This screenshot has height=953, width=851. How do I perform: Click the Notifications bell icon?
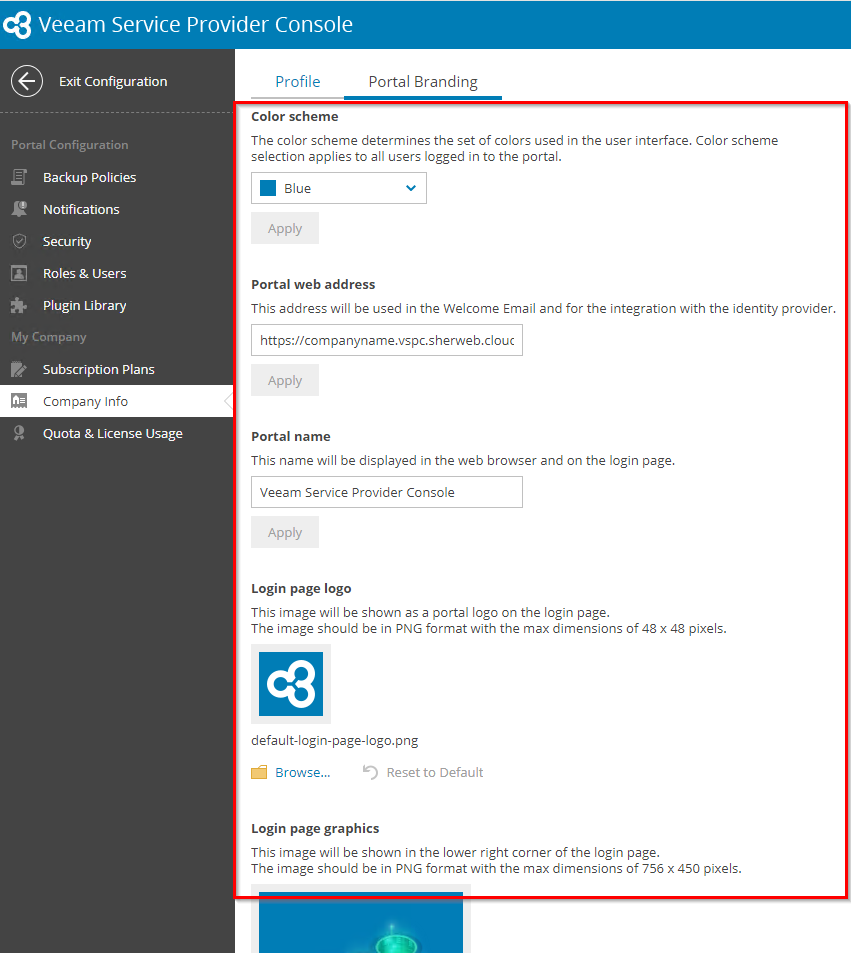(19, 209)
